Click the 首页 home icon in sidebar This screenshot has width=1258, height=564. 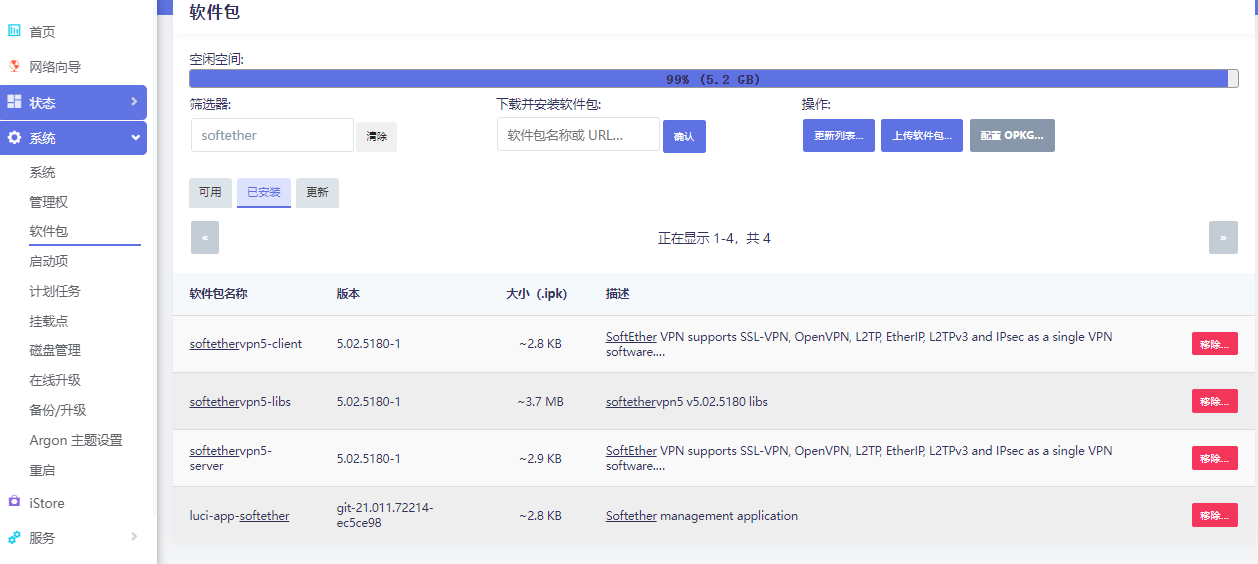point(14,31)
